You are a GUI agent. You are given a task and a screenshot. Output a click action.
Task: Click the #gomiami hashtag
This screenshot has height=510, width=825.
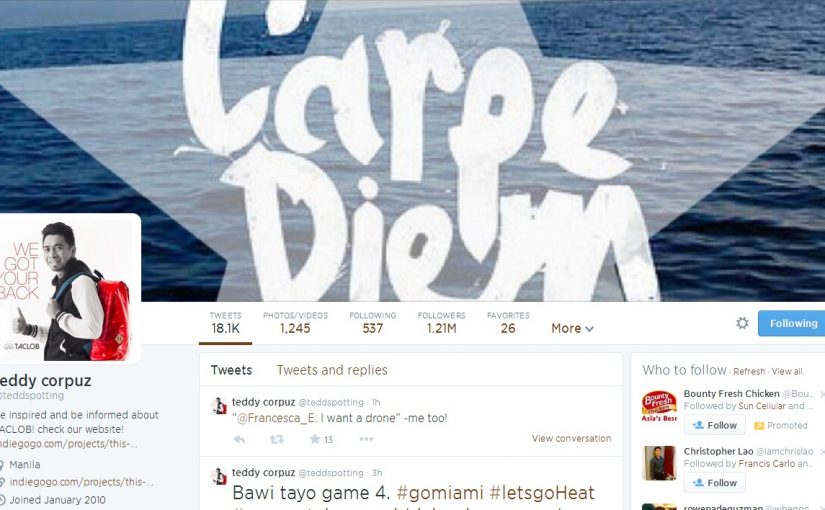440,493
